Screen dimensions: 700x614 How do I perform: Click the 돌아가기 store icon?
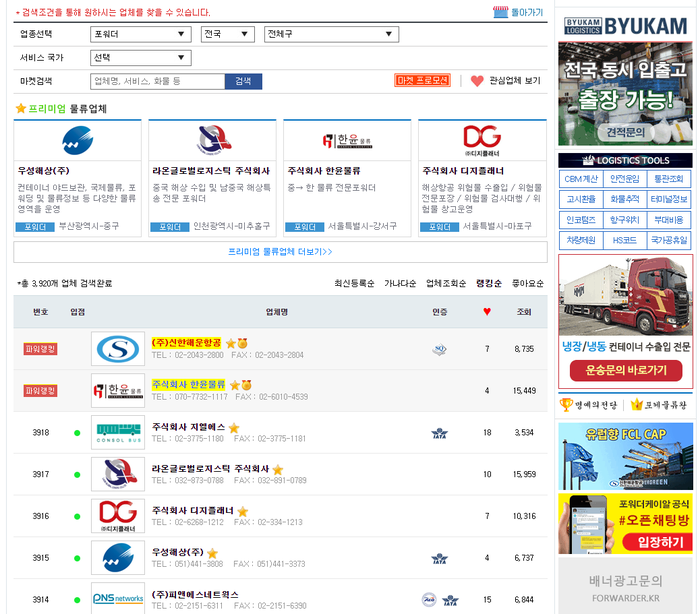pos(500,12)
